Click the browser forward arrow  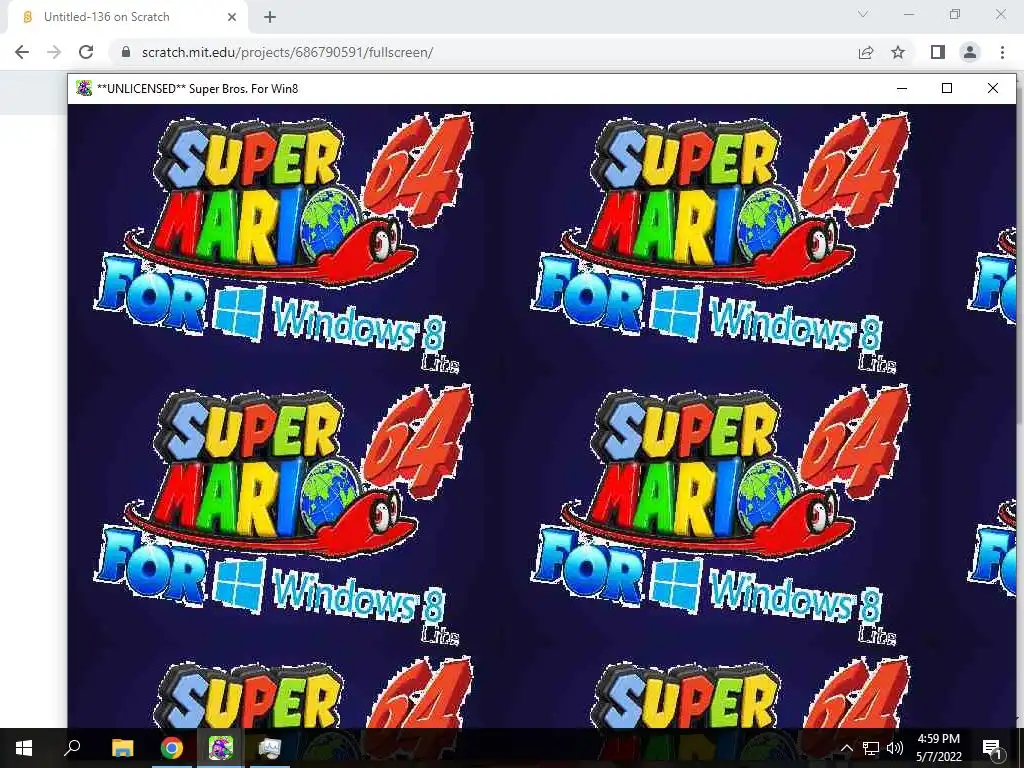[x=54, y=52]
